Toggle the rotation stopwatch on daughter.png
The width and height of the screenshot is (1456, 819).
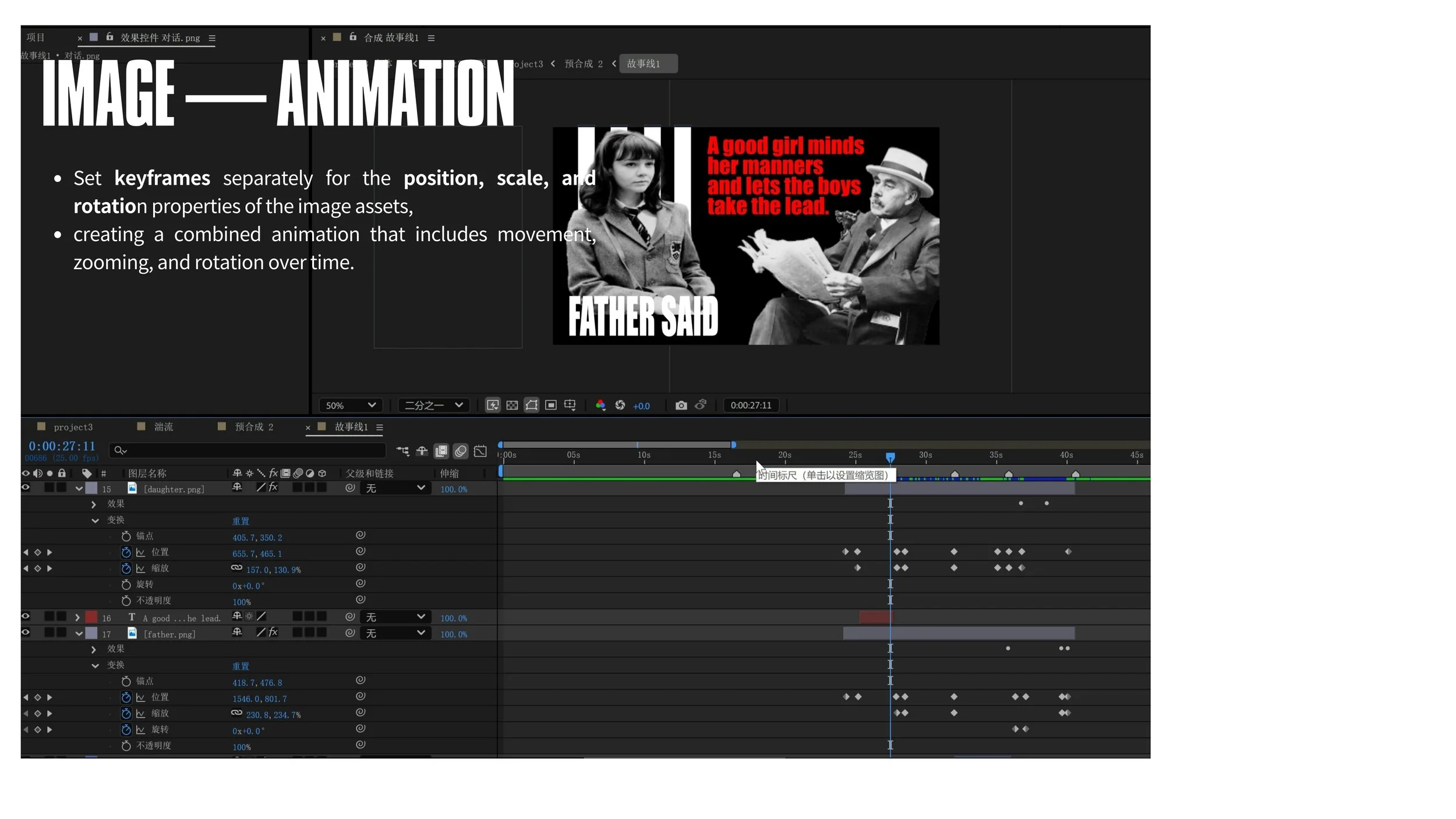point(126,584)
